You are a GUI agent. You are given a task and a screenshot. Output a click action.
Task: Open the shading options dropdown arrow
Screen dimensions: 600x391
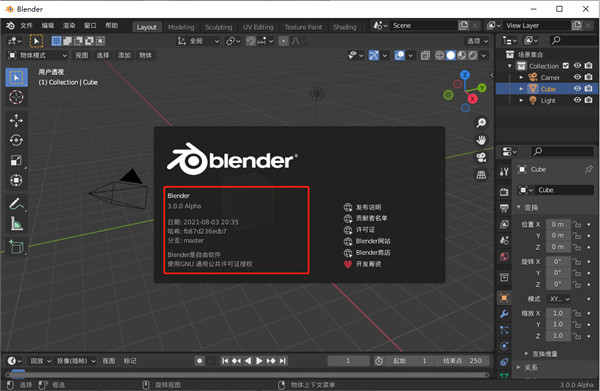(x=484, y=55)
